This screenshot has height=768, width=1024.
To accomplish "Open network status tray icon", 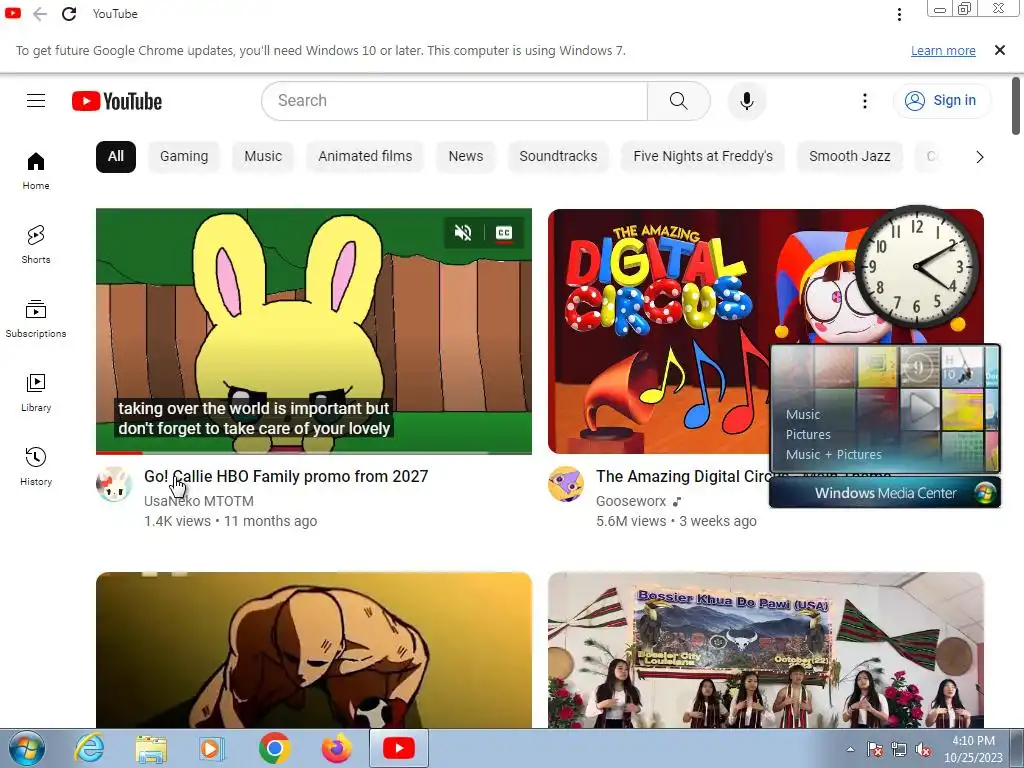I will (899, 749).
